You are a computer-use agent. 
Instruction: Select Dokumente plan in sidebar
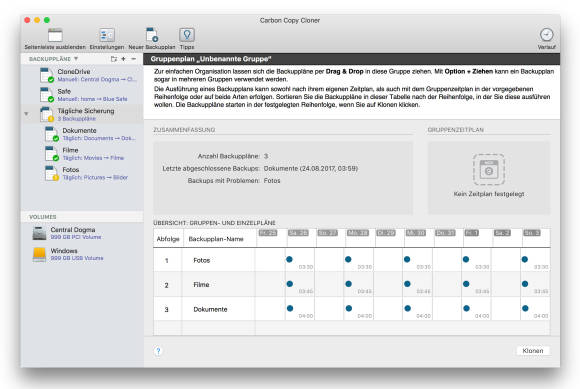coord(82,134)
